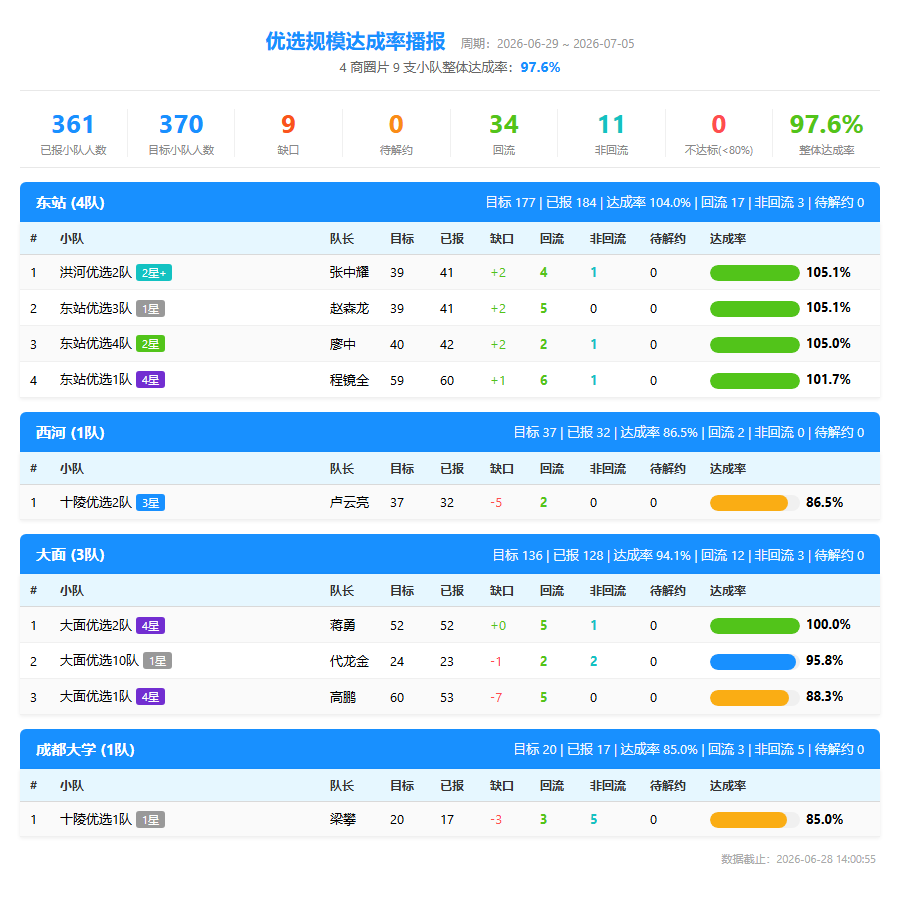Image resolution: width=900 pixels, height=898 pixels.
Task: Click the 十陵优选2队 orange progress bar
Action: point(754,503)
